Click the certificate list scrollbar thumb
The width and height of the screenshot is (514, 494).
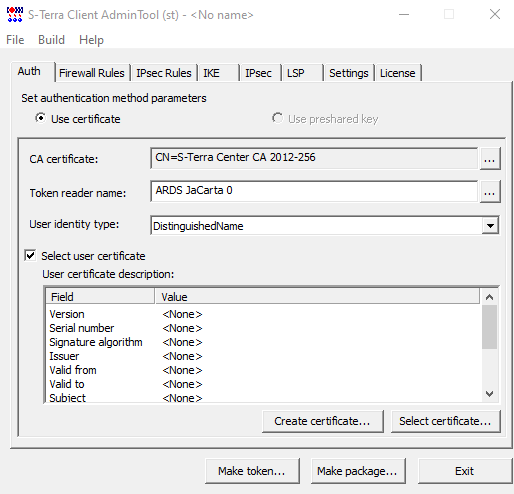[489, 327]
